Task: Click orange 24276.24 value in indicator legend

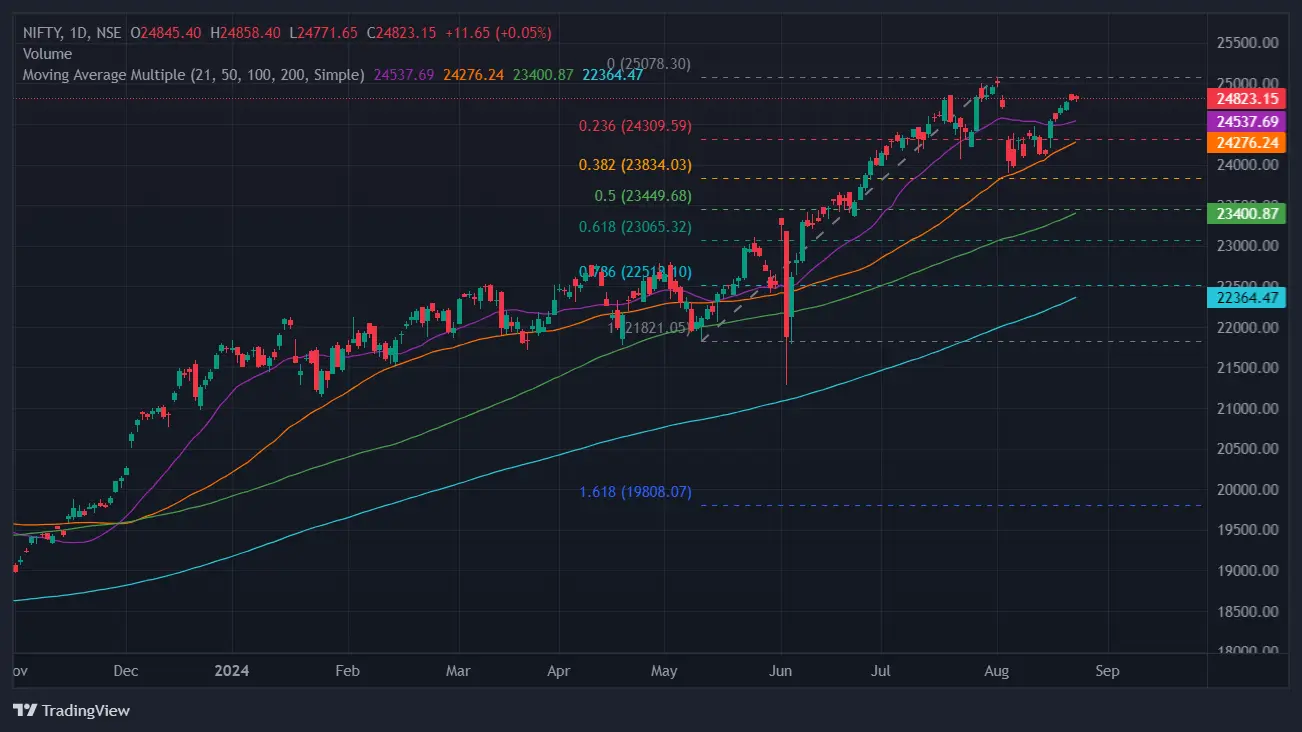Action: (x=474, y=75)
